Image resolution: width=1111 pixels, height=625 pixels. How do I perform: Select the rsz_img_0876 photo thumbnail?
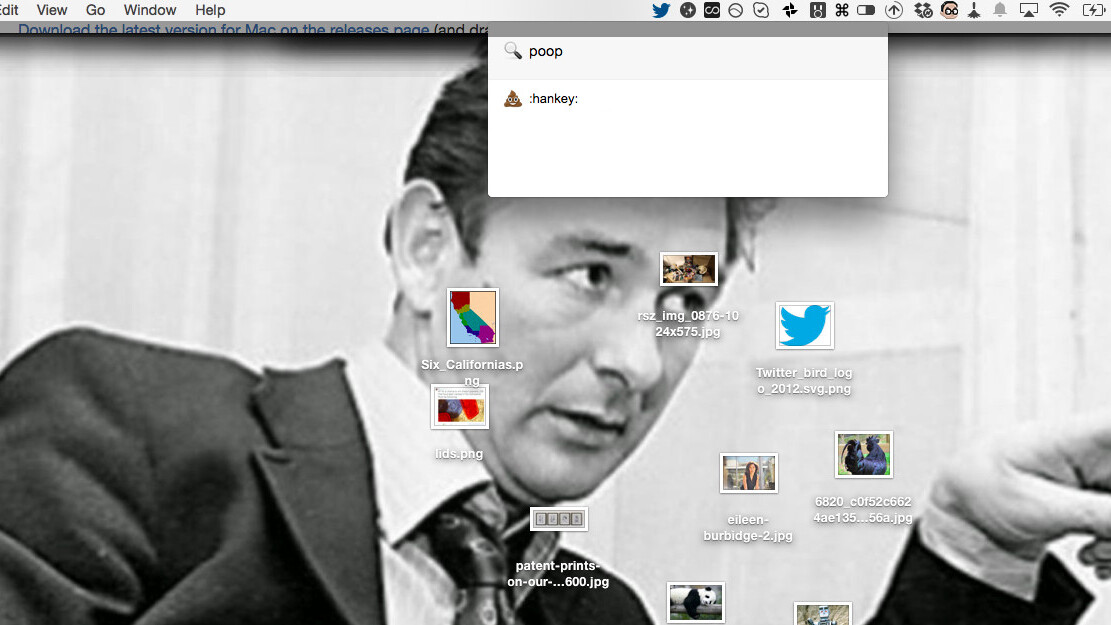688,269
